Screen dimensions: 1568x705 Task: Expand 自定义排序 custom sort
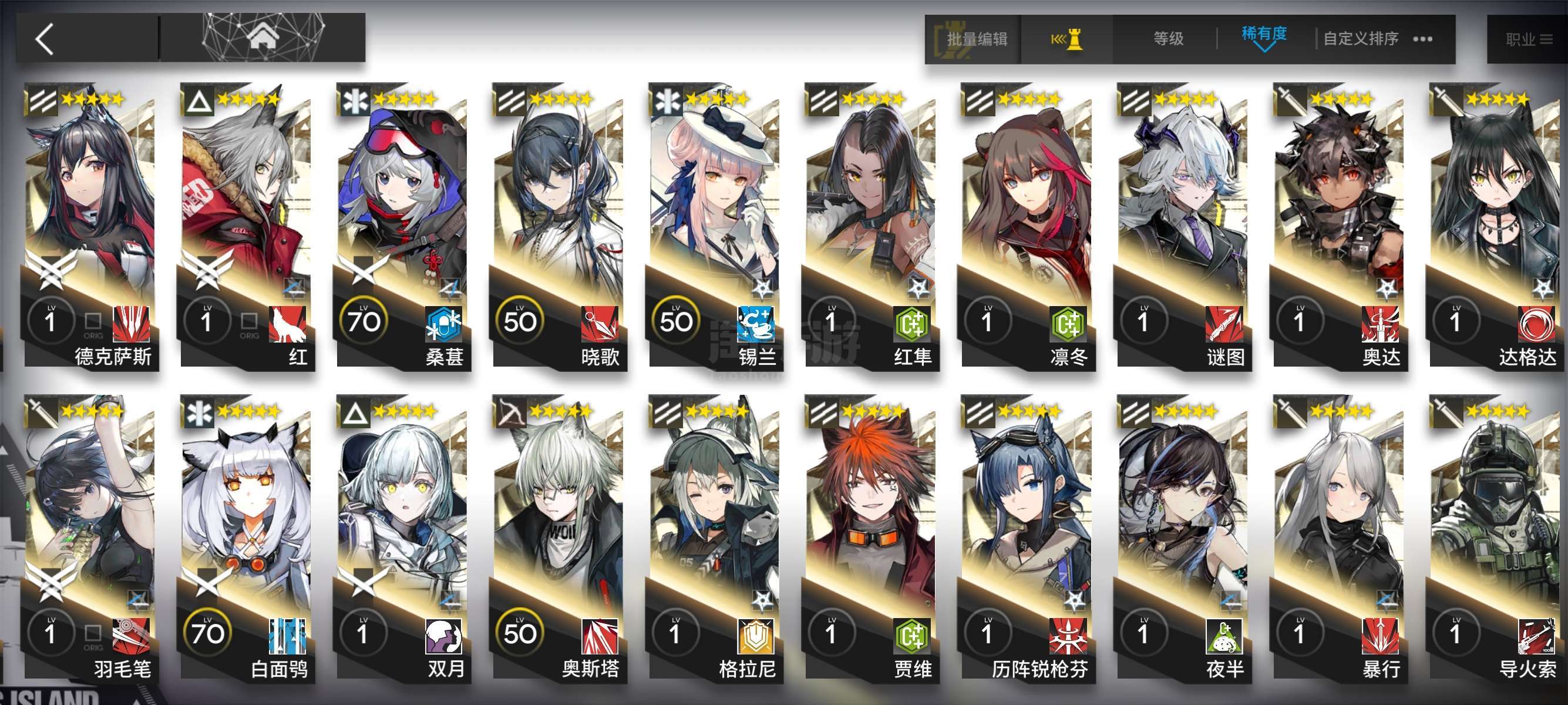point(1361,39)
